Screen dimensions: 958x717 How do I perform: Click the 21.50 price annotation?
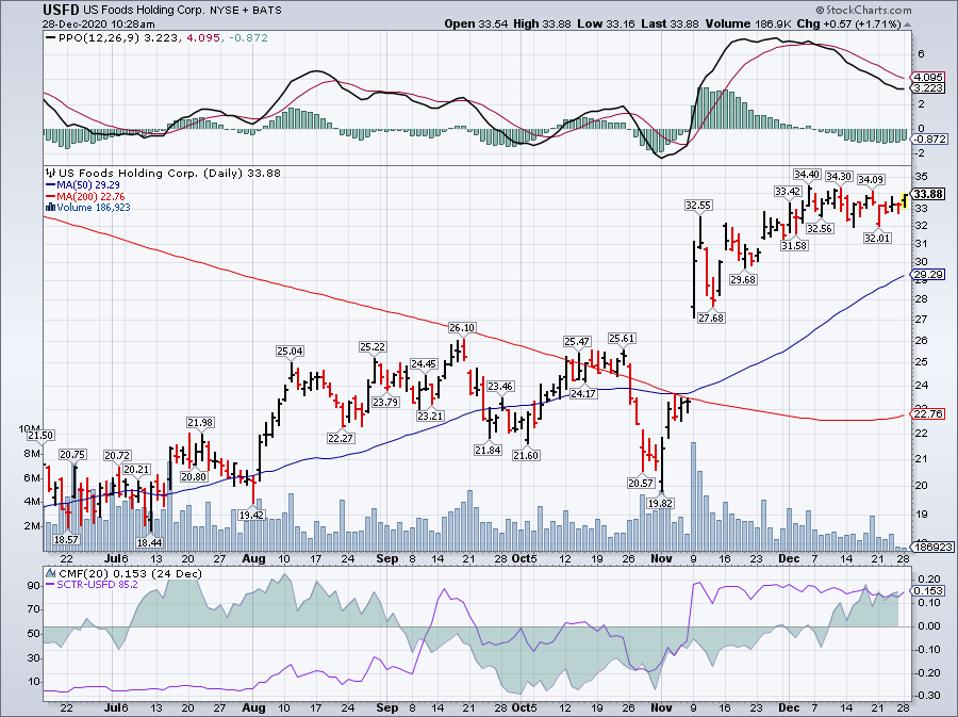click(x=40, y=435)
